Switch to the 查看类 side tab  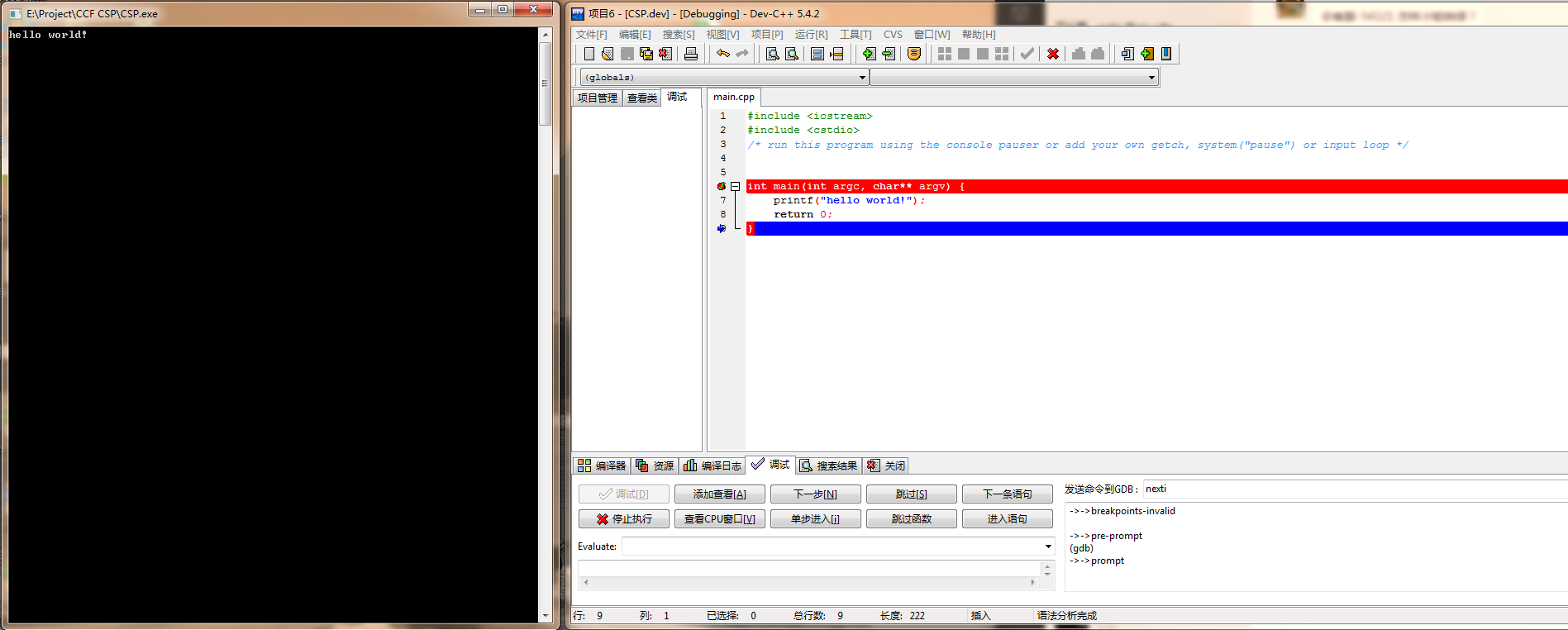[x=642, y=98]
